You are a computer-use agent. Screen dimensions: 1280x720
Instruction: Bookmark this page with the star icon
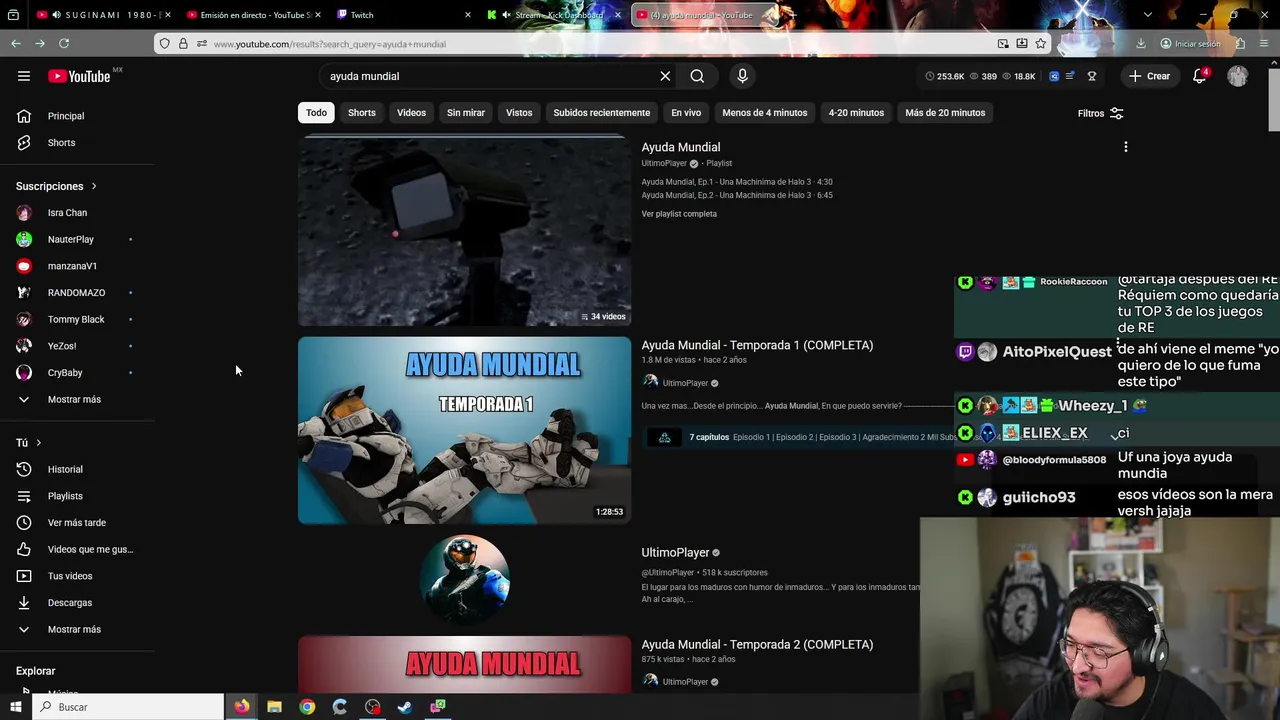[1041, 43]
